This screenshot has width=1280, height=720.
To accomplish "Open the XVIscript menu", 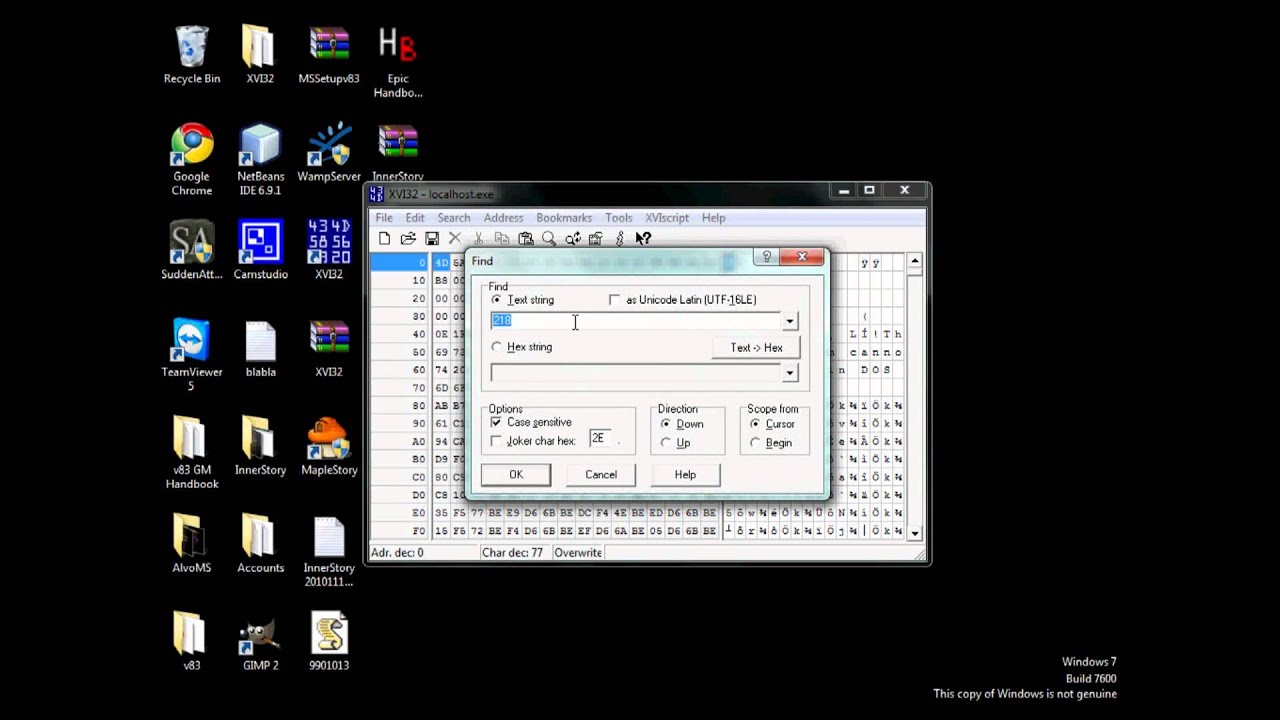I will (667, 217).
